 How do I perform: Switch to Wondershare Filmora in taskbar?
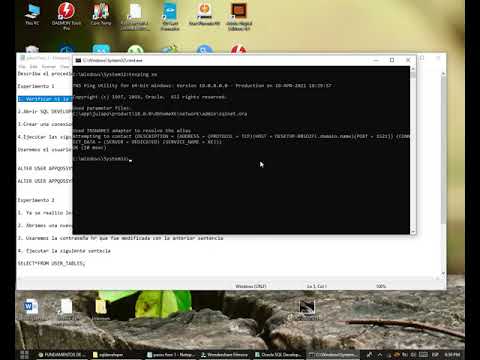(224, 355)
